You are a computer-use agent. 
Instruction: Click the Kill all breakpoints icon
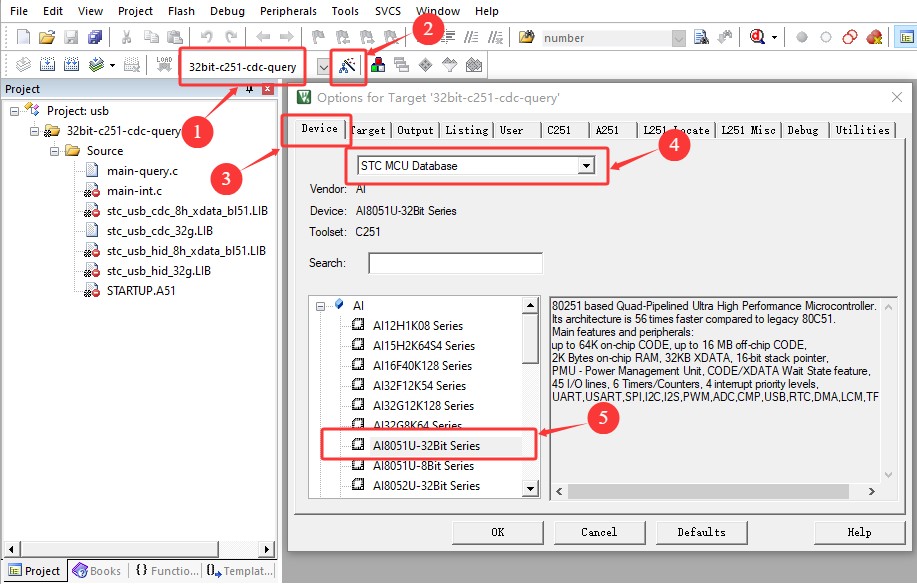[875, 38]
